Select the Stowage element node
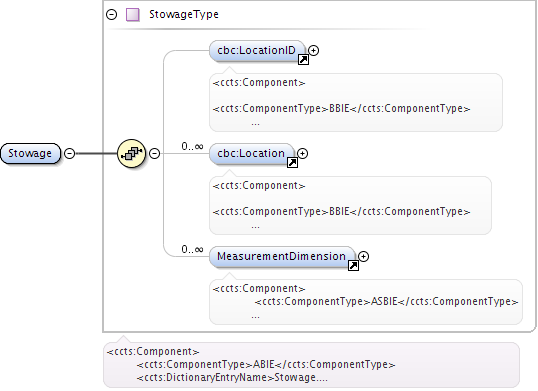This screenshot has height=391, width=538. point(30,153)
